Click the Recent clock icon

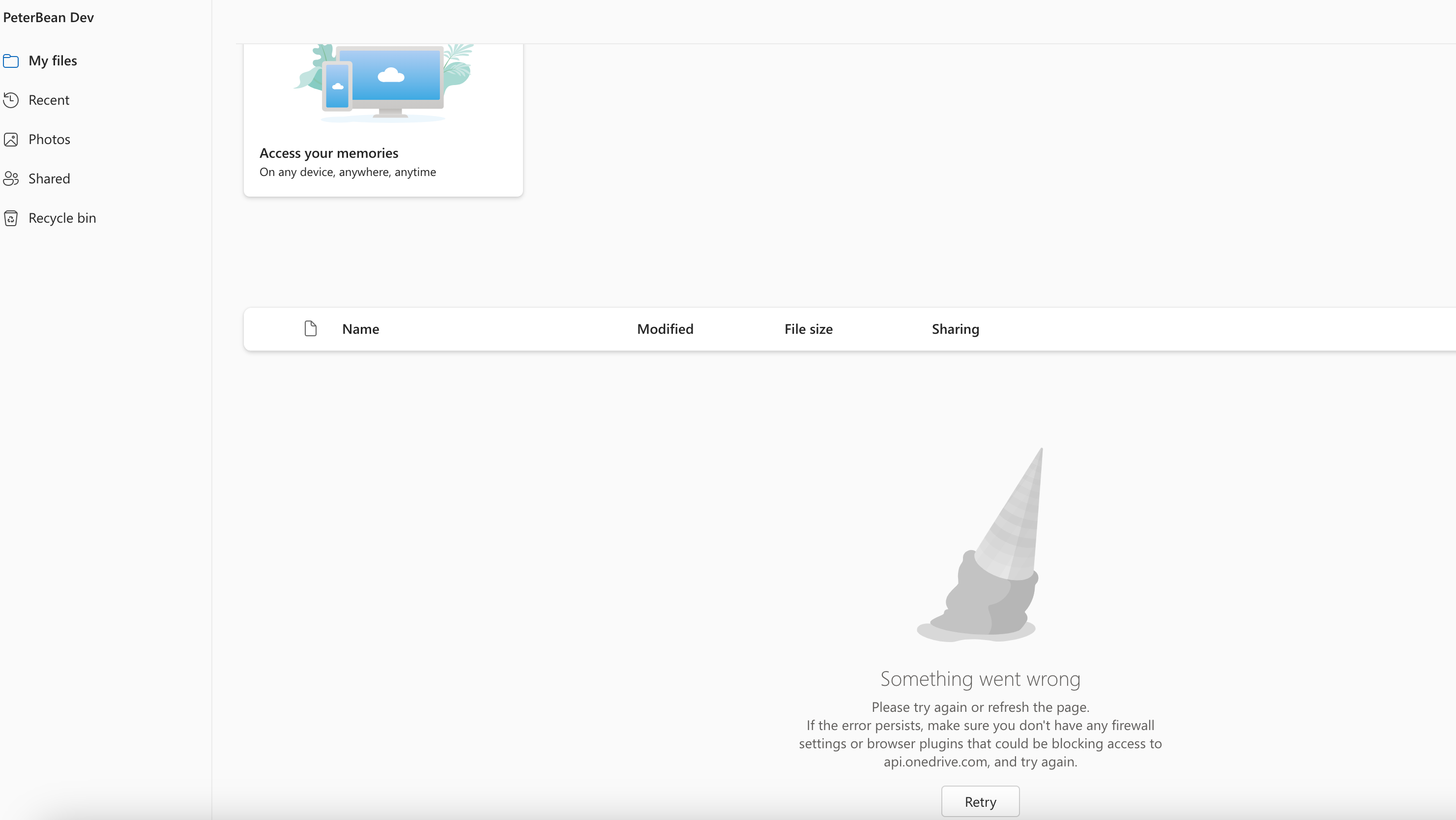pos(11,100)
